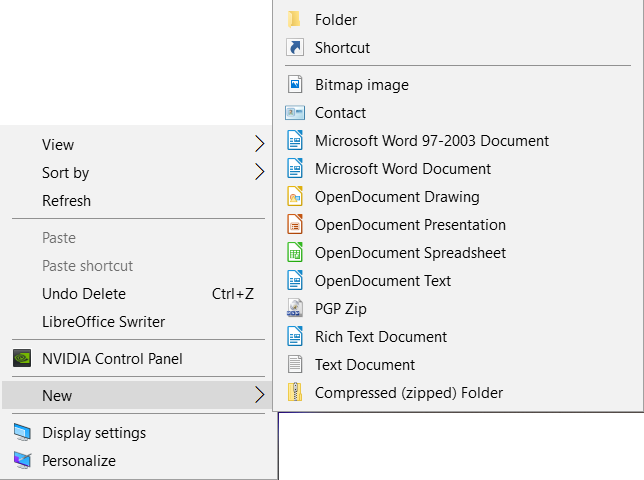Open the View menu entry
This screenshot has width=644, height=480.
point(137,145)
